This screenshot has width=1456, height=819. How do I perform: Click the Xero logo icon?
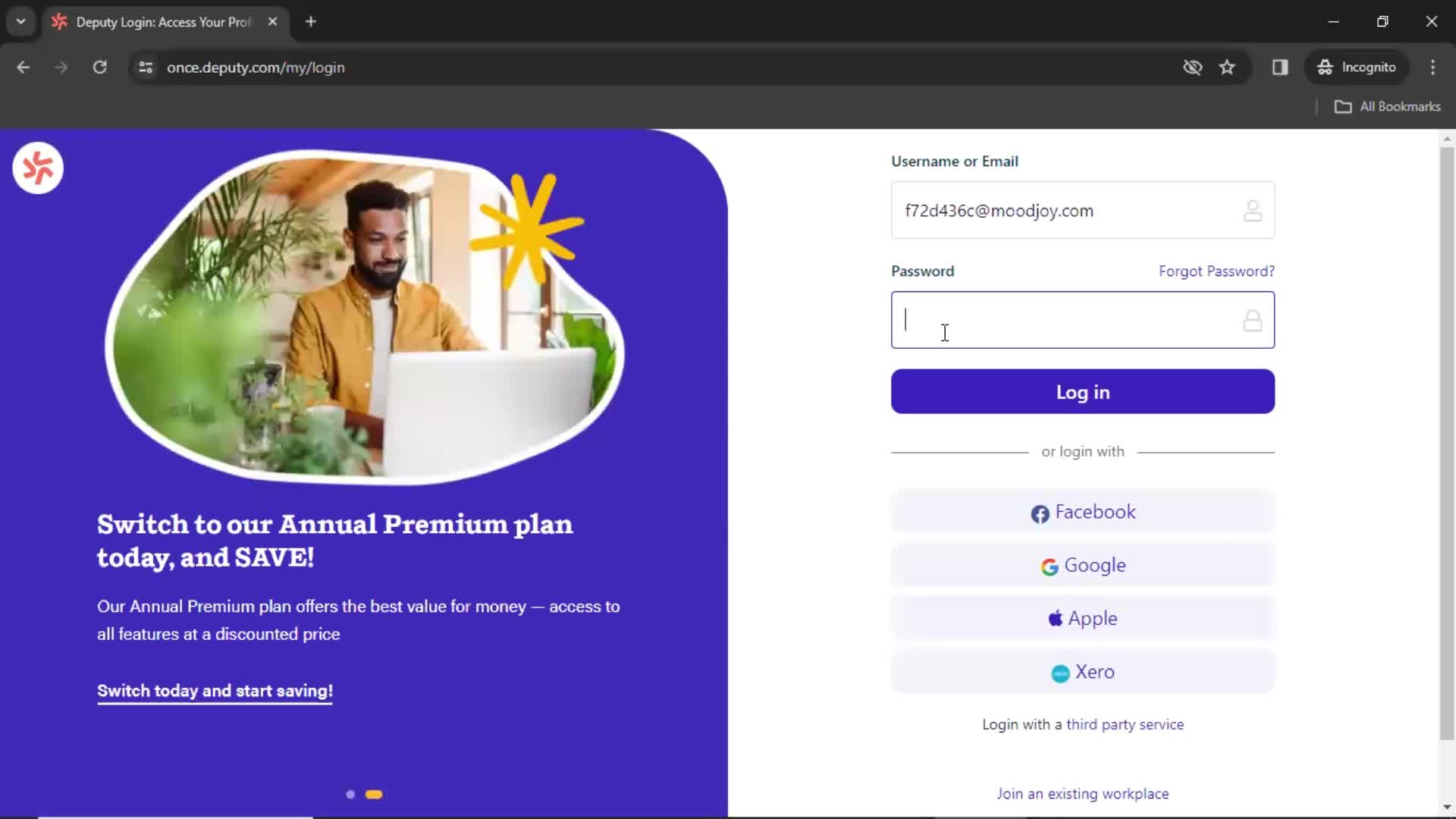1060,673
